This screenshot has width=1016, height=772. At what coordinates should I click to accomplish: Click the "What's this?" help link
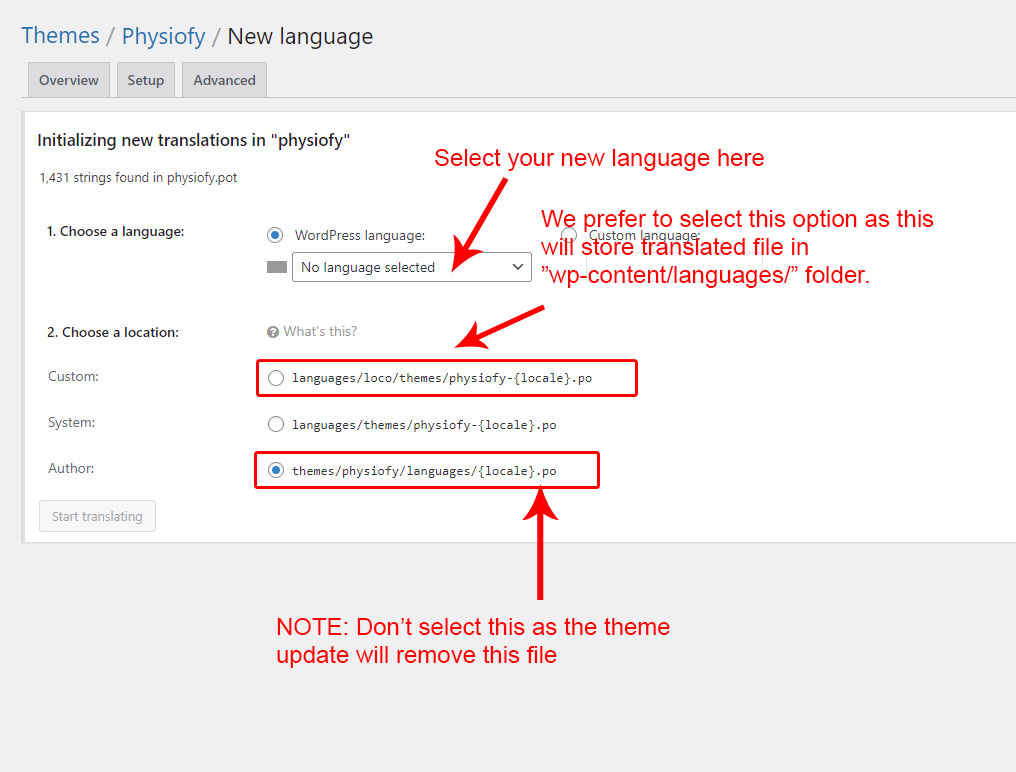pyautogui.click(x=320, y=332)
